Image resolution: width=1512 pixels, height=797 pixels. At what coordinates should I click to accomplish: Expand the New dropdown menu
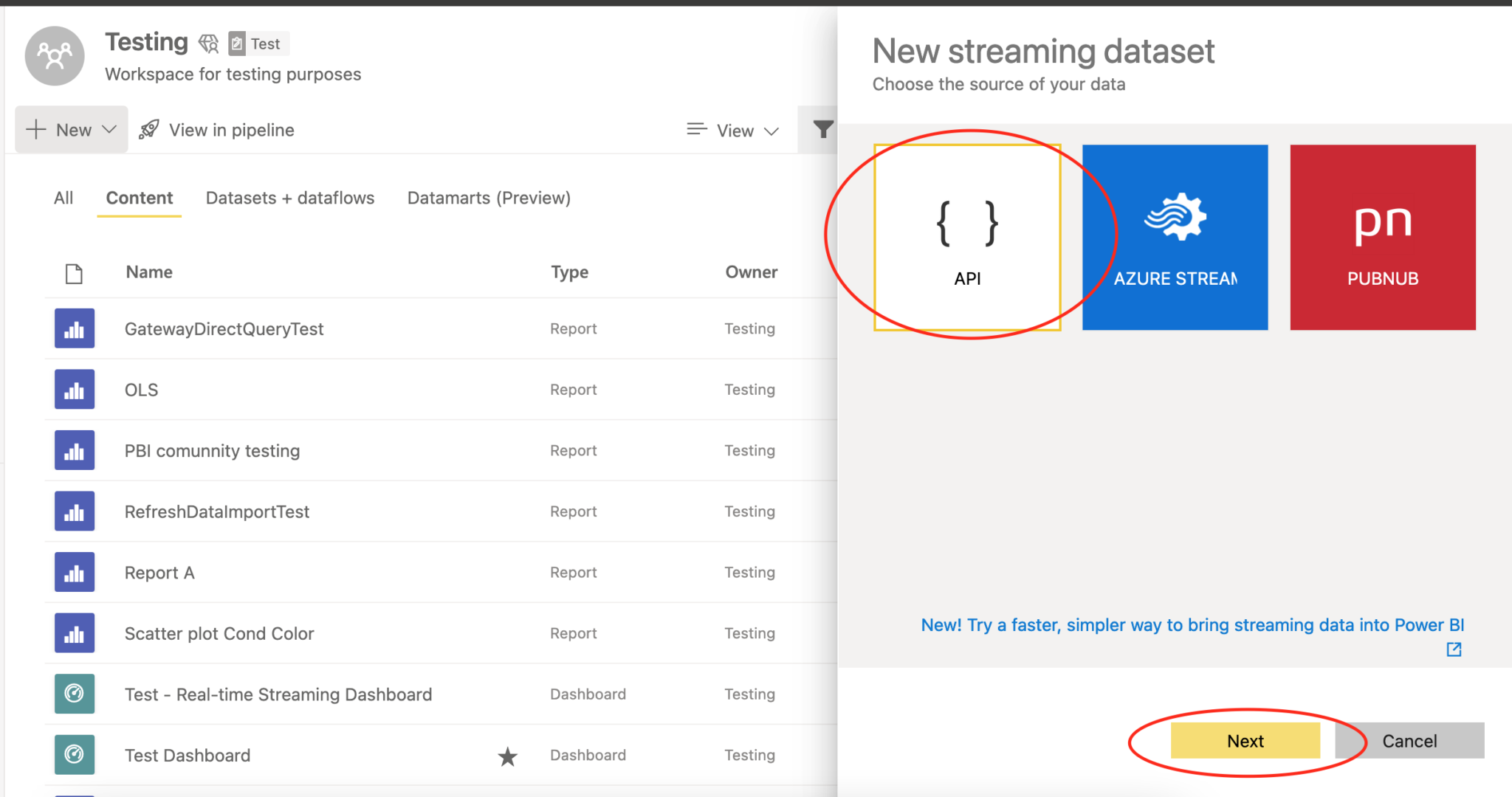(x=71, y=129)
